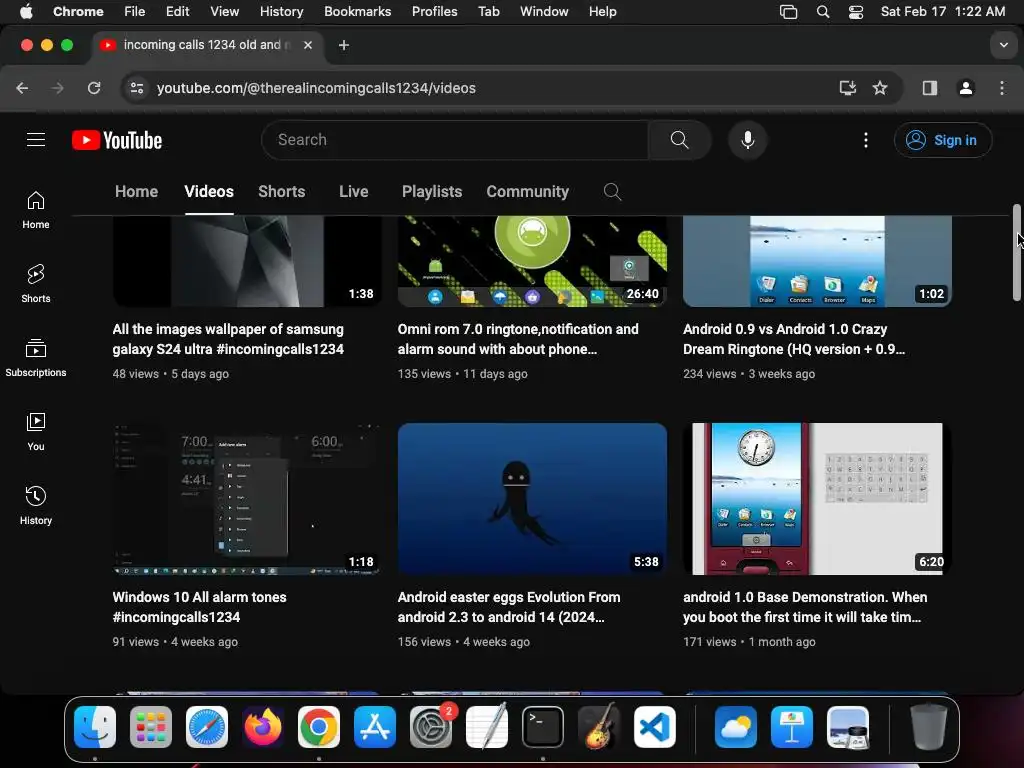Bookmark this page with the star icon
Viewport: 1024px width, 768px height.
(880, 88)
